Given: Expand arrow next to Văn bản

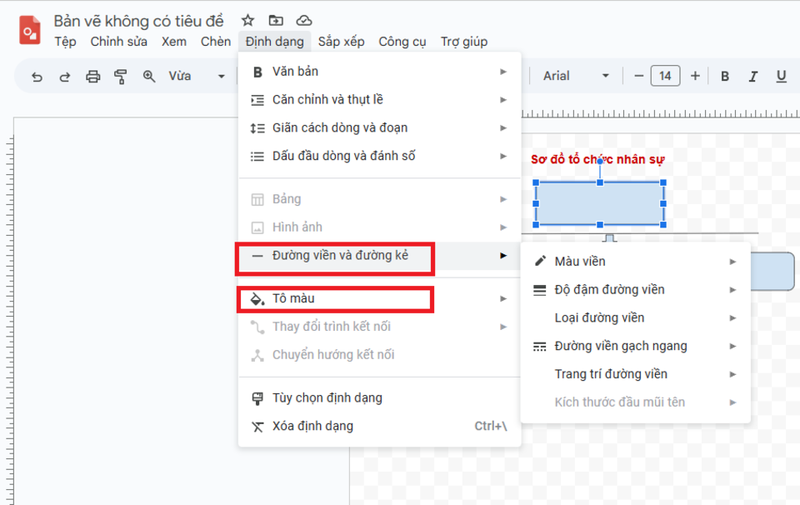Looking at the screenshot, I should [503, 72].
